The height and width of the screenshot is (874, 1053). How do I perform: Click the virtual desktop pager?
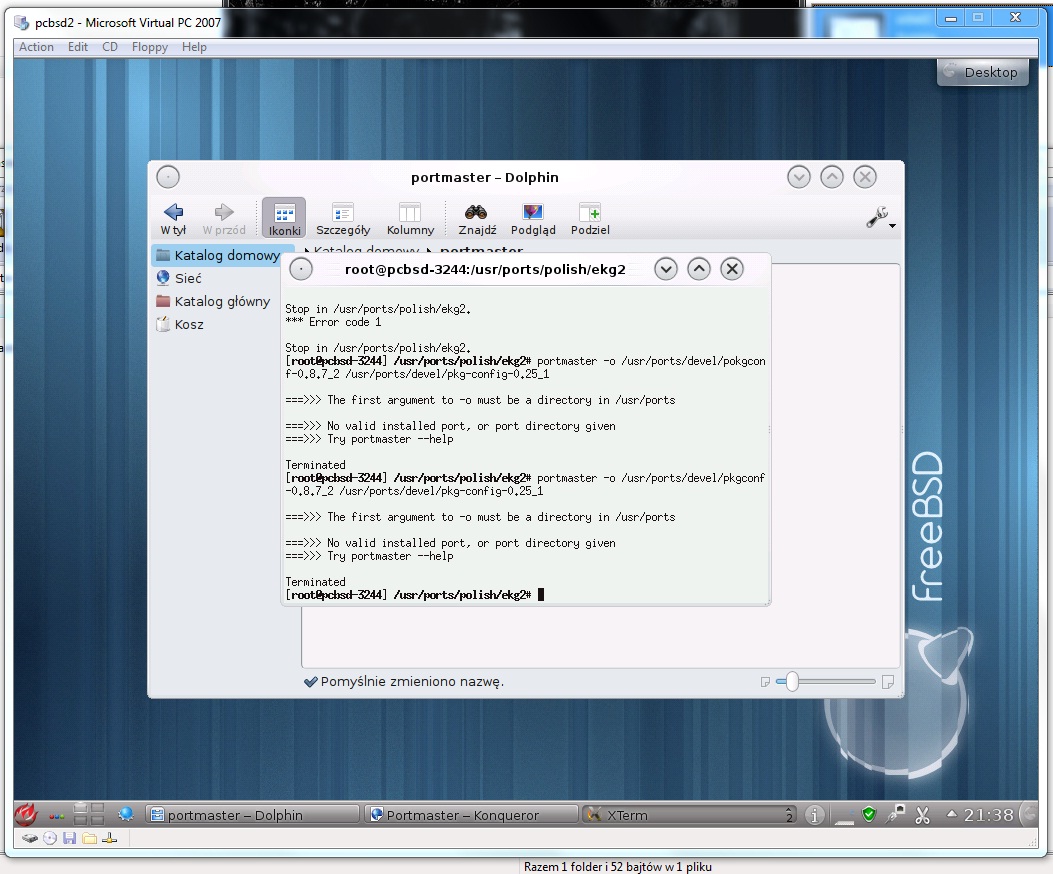pyautogui.click(x=89, y=814)
